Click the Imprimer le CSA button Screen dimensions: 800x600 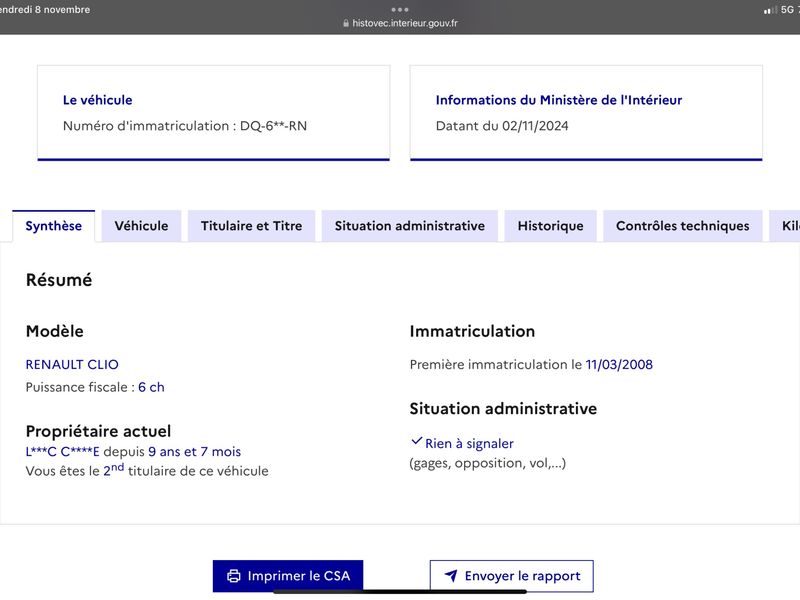[x=288, y=576]
